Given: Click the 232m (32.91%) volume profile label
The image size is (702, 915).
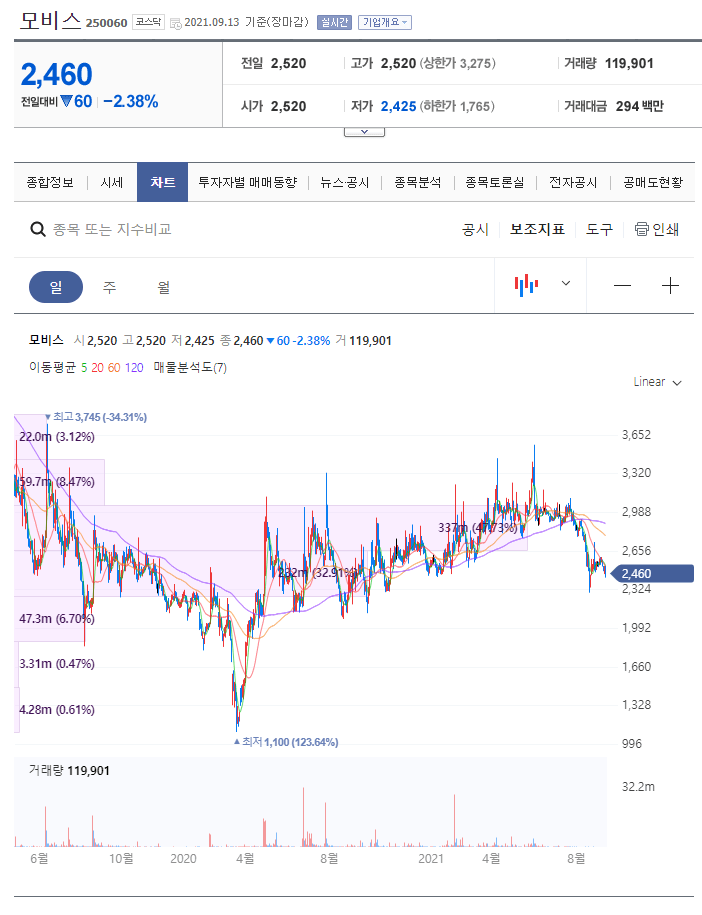Looking at the screenshot, I should [317, 573].
